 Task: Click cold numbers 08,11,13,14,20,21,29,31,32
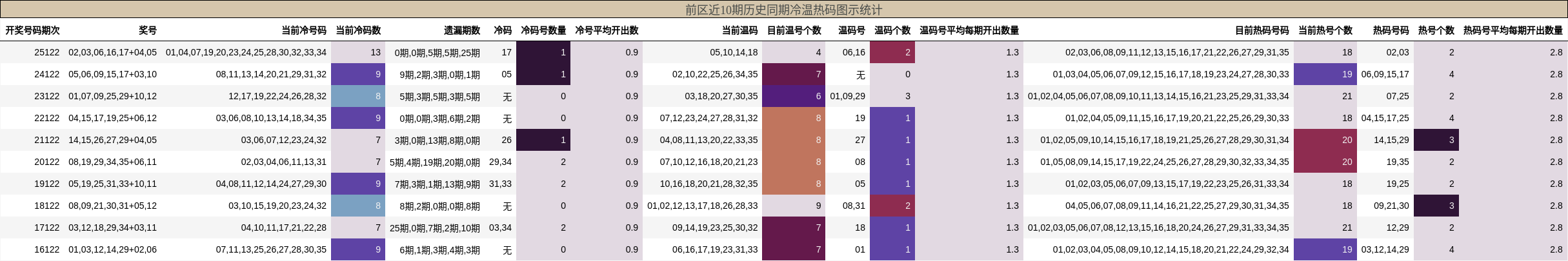tap(271, 74)
